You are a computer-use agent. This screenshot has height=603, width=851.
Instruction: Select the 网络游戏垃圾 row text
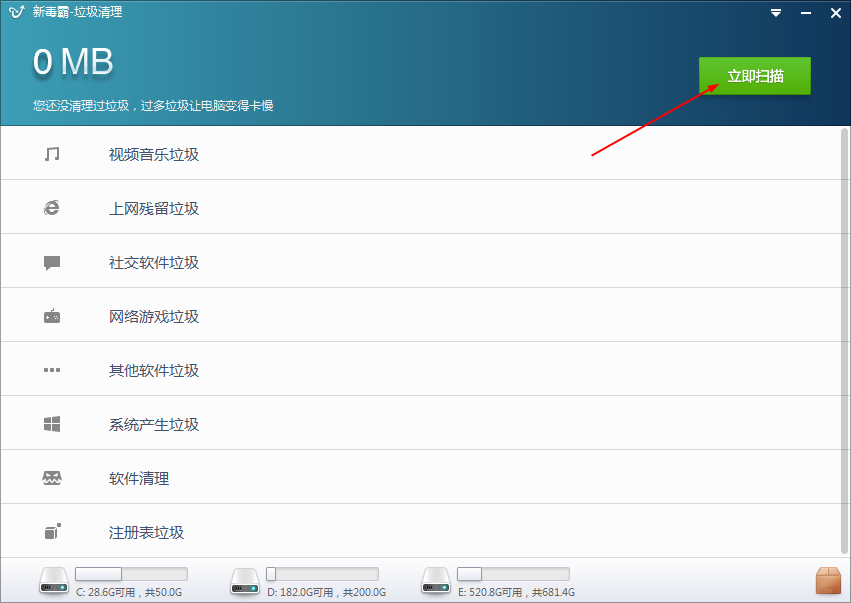point(154,316)
